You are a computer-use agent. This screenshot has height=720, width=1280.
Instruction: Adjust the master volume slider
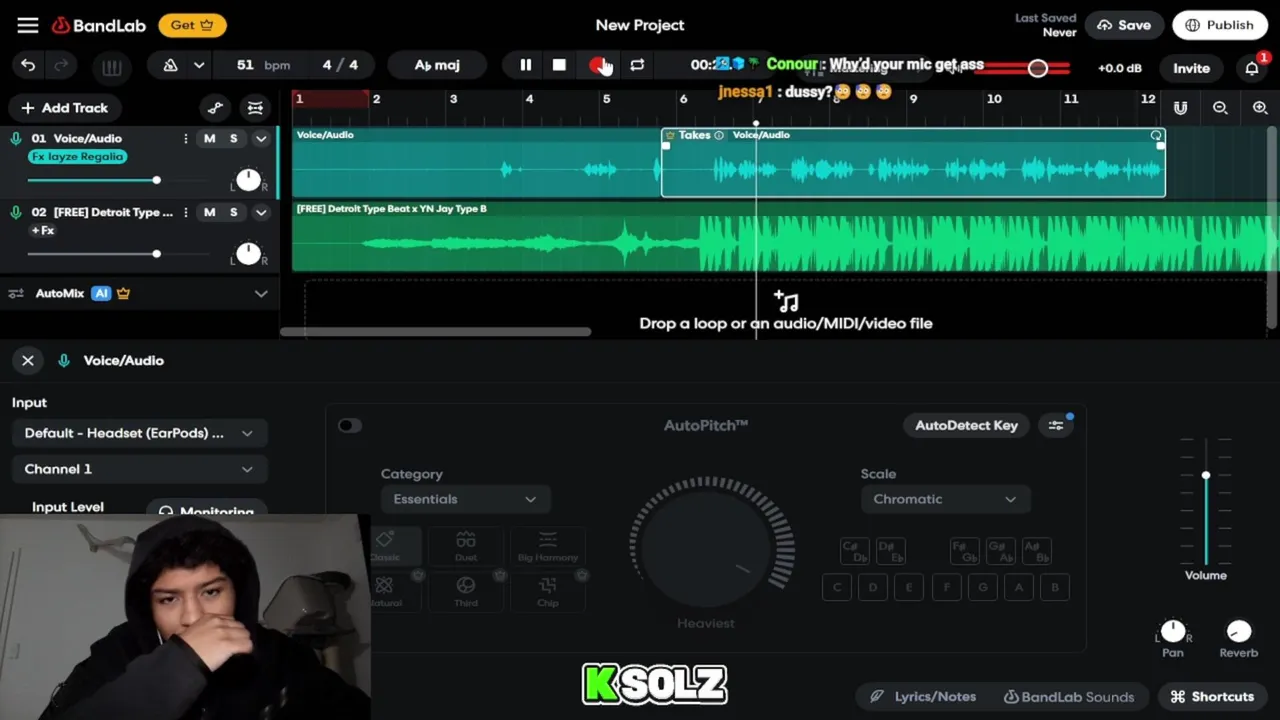coord(1037,68)
